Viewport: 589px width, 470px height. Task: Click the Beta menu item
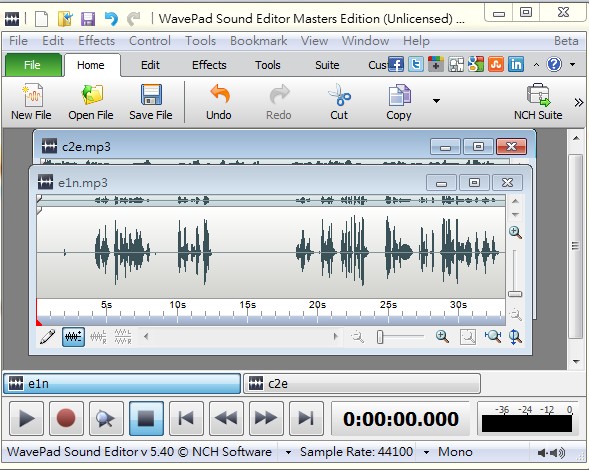[x=566, y=41]
